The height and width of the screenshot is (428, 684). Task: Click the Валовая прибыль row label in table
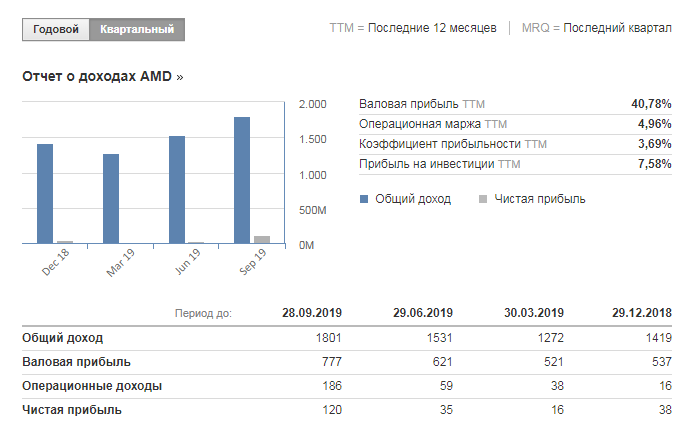[x=76, y=362]
